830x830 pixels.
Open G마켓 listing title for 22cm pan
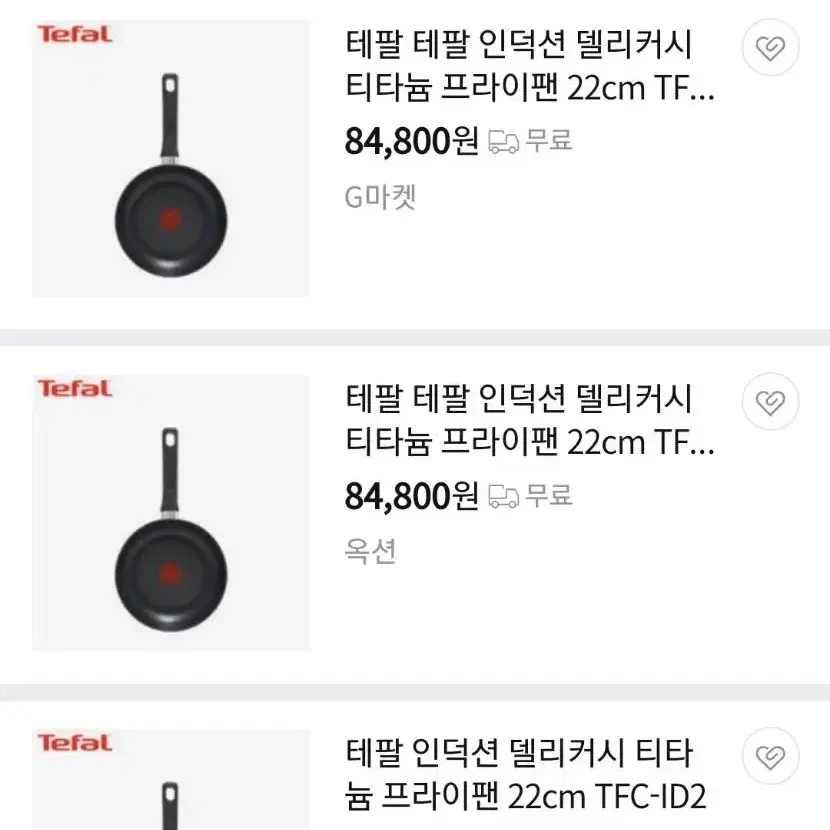click(530, 66)
